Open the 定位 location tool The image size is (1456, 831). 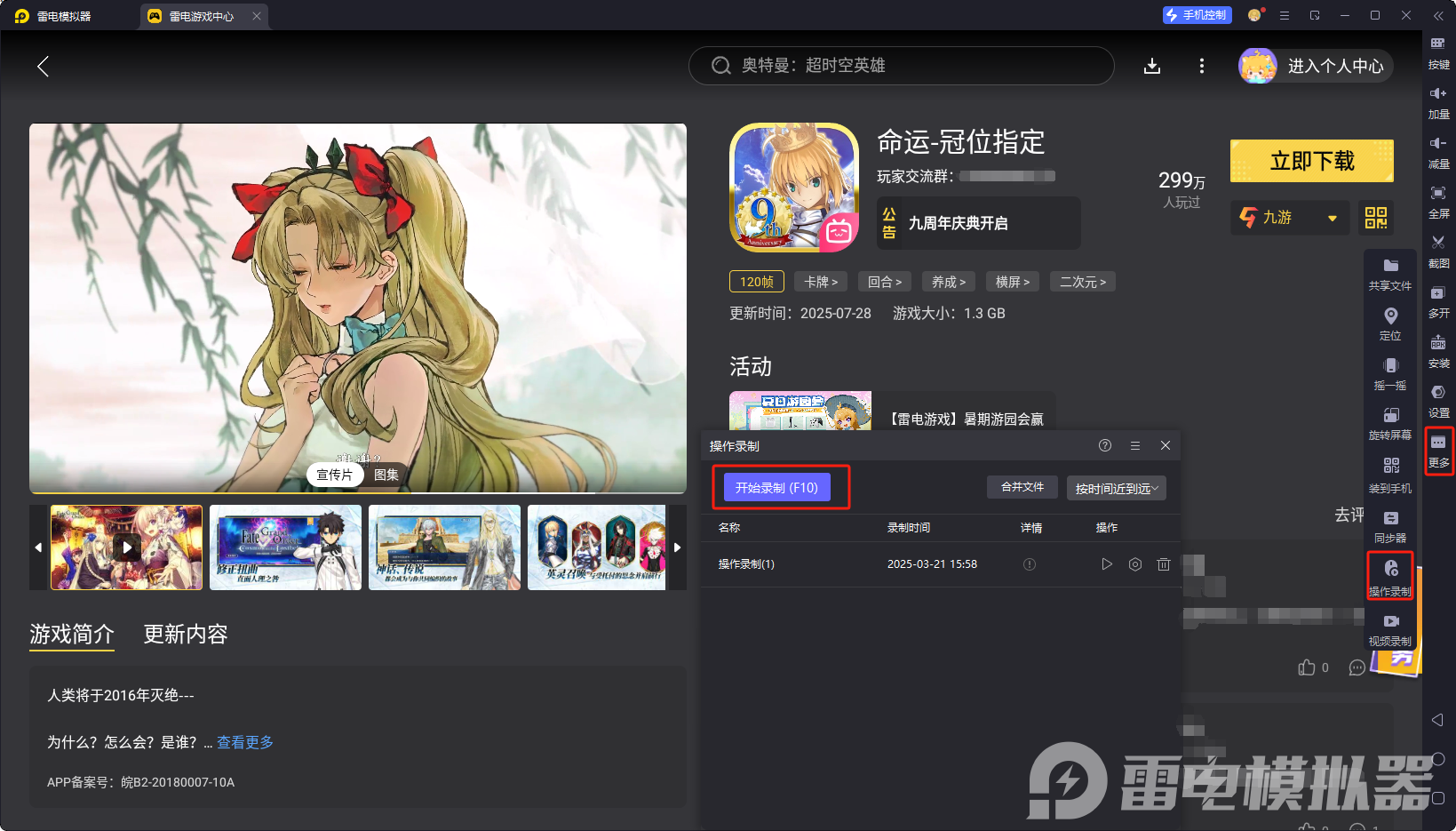[x=1390, y=324]
